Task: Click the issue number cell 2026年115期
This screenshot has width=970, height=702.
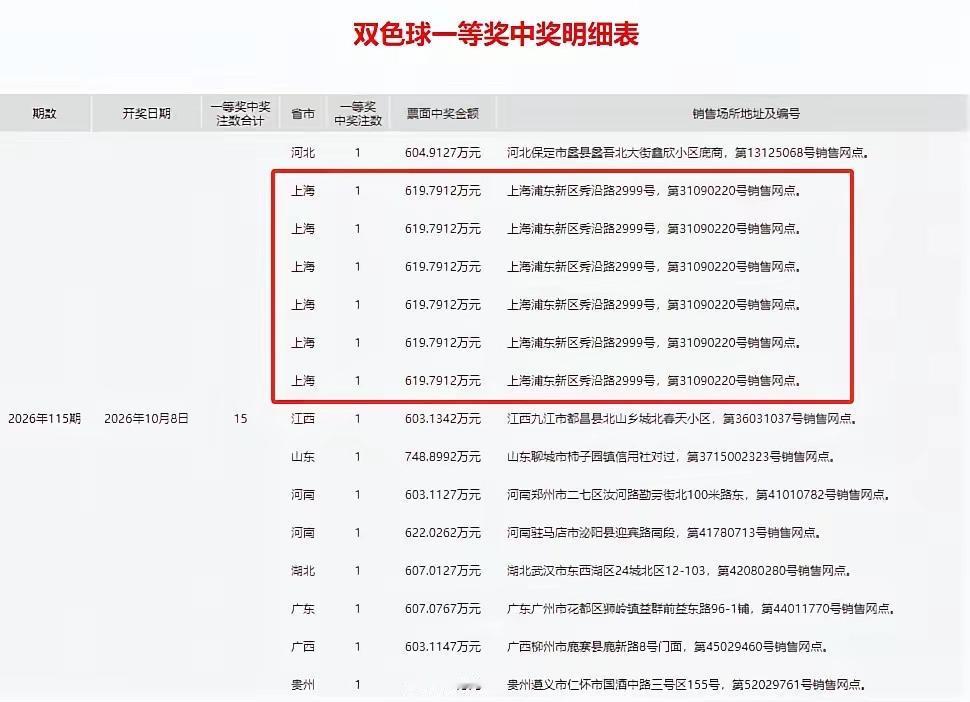Action: (x=45, y=419)
